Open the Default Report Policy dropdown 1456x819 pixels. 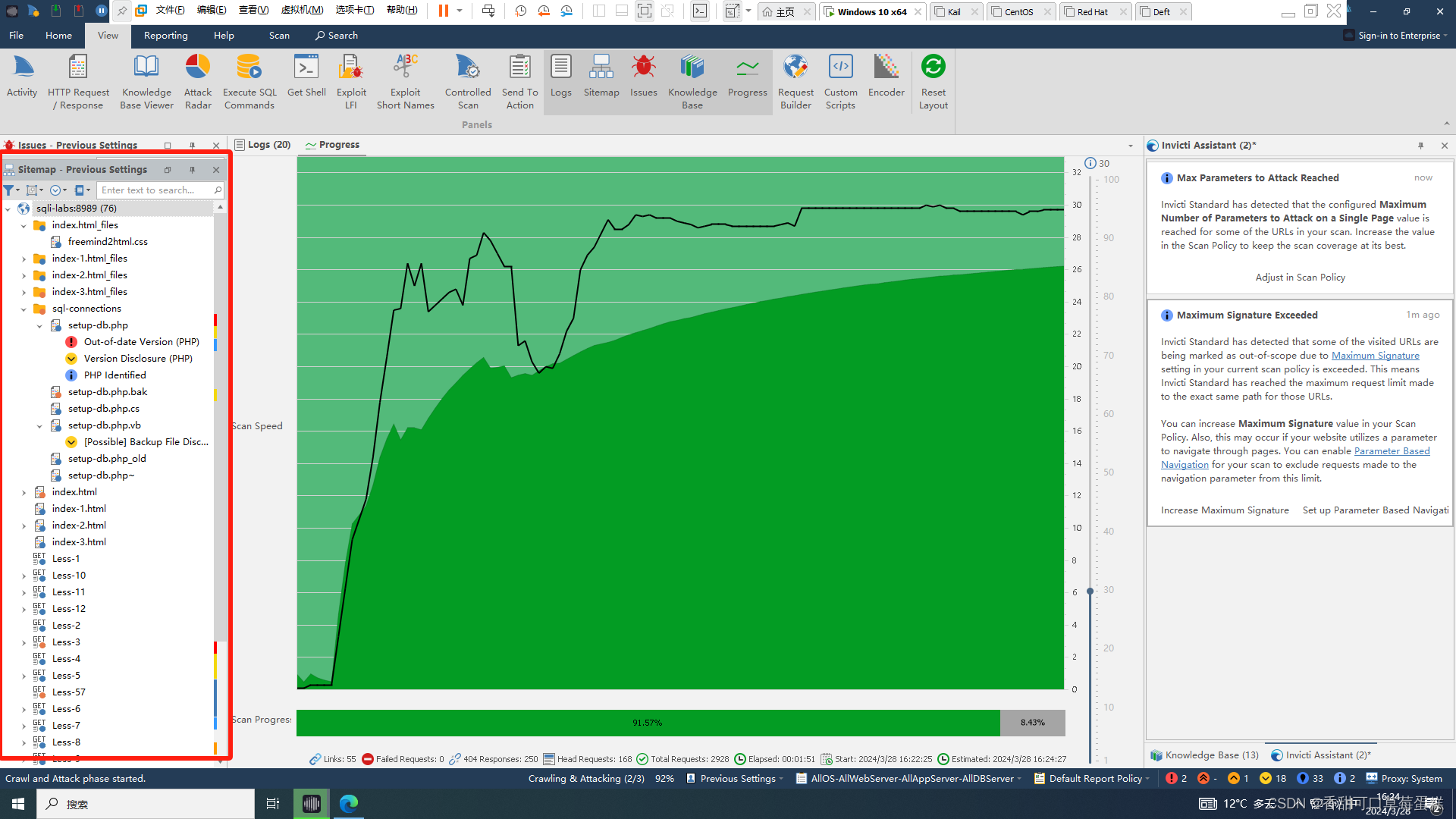point(1094,778)
